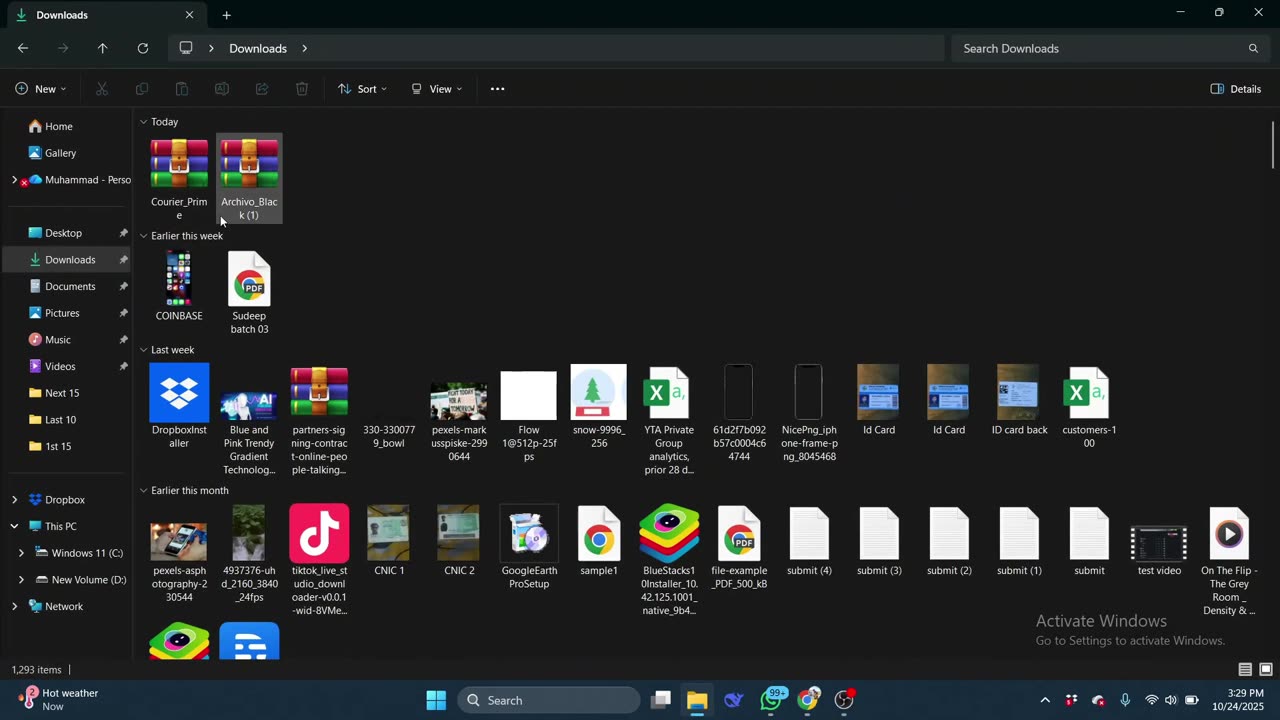1280x720 pixels.
Task: Collapse the Last week group
Action: [x=143, y=350]
